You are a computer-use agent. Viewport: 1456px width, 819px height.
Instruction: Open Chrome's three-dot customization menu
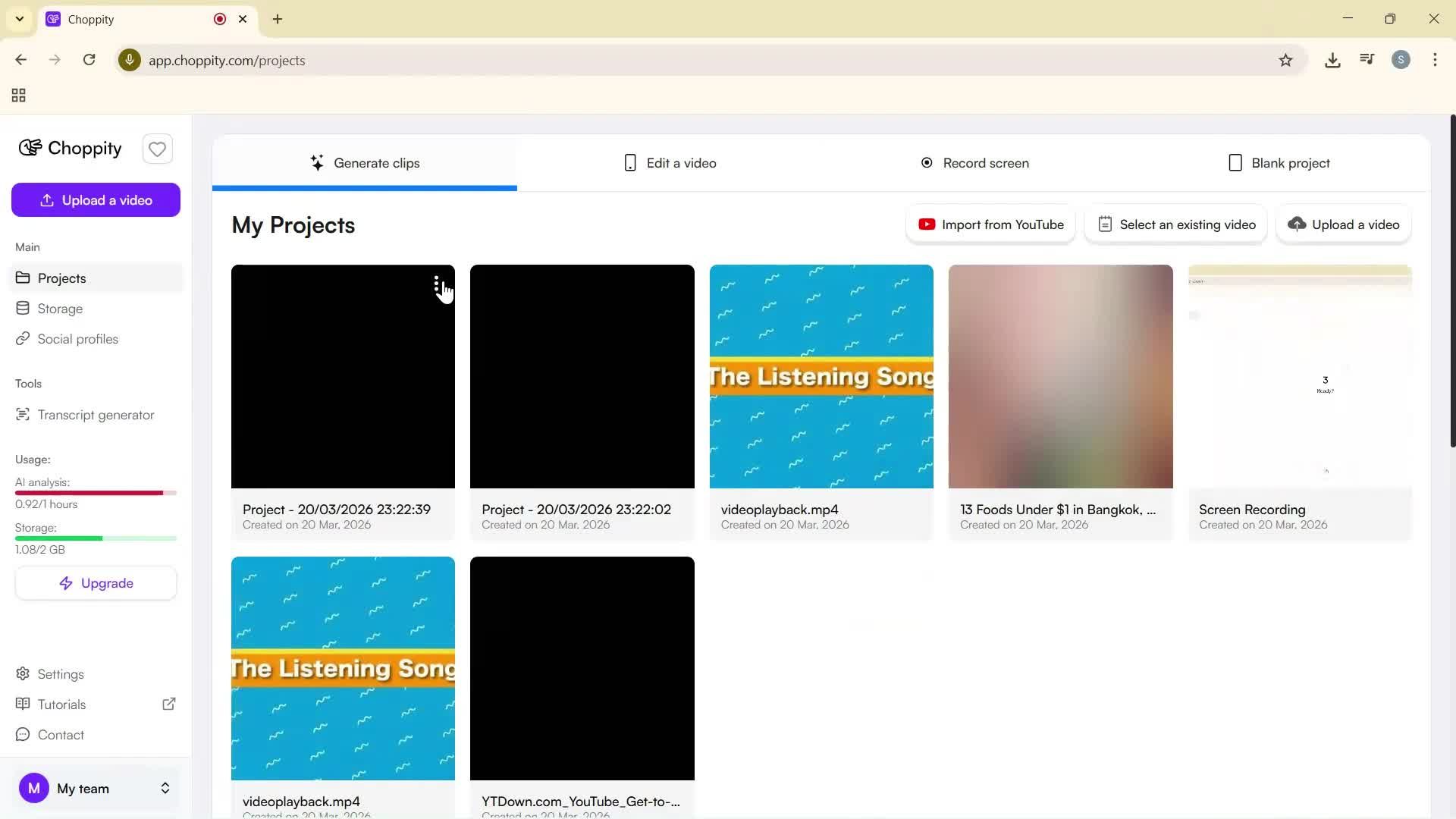(1436, 60)
